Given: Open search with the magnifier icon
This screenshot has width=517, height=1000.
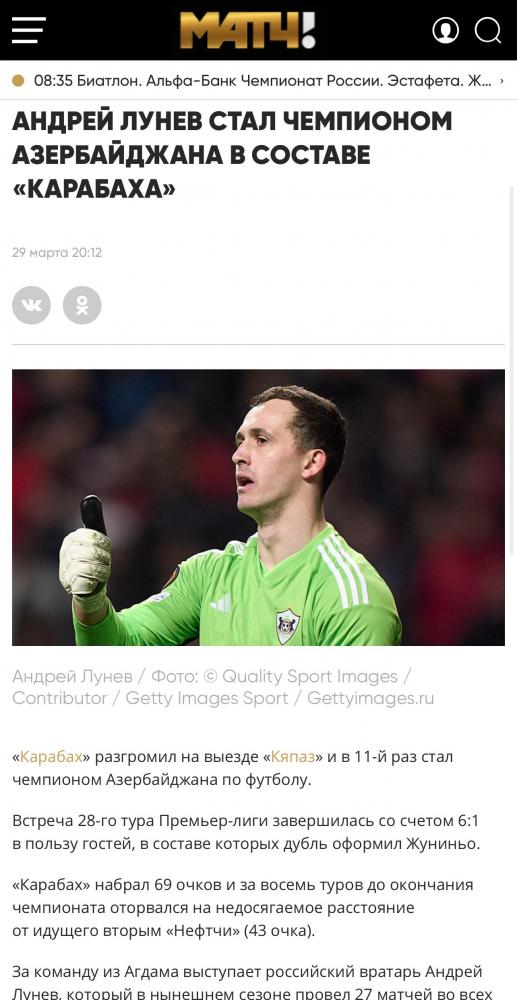Looking at the screenshot, I should [x=488, y=30].
